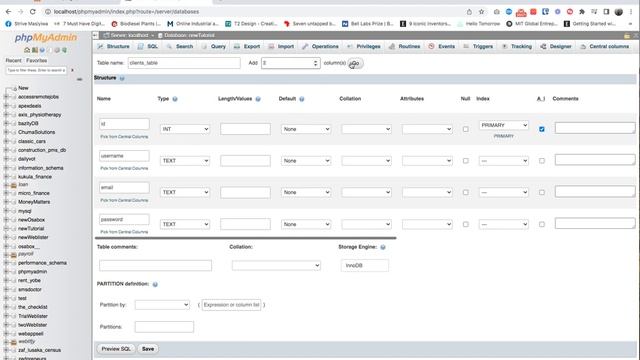Image resolution: width=640 pixels, height=360 pixels.
Task: Click the Preview SQL button
Action: pos(116,349)
